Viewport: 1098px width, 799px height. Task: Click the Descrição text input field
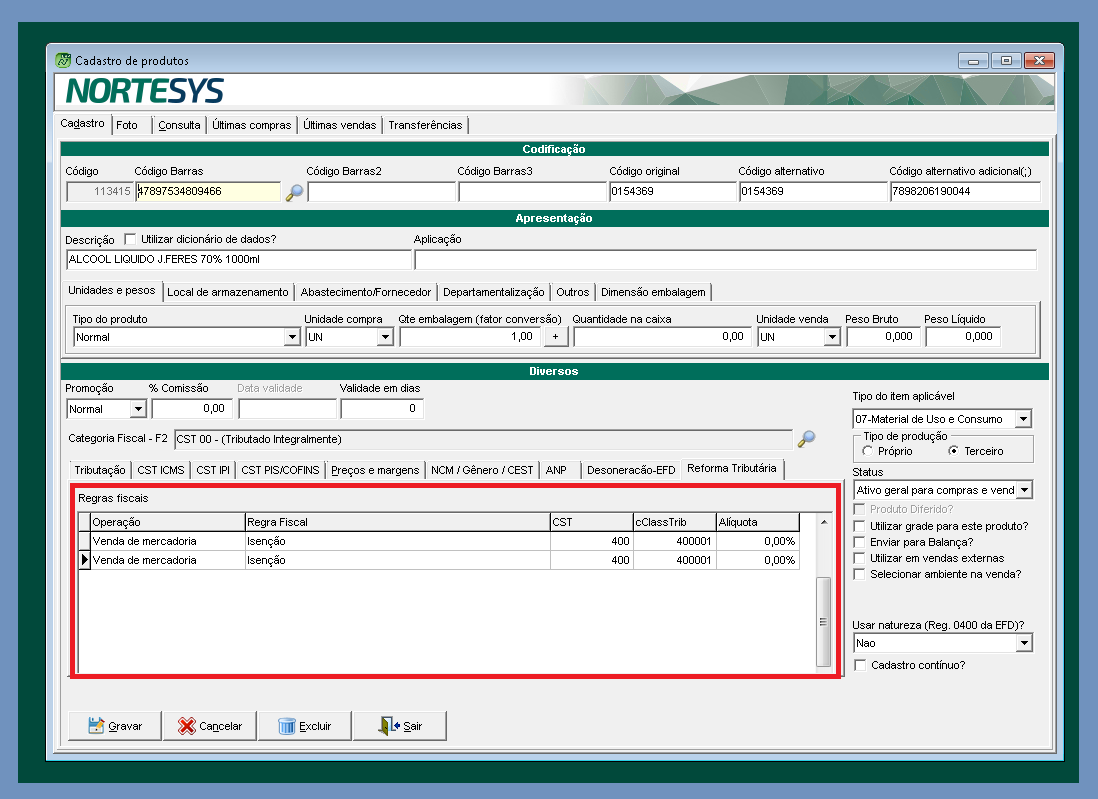[x=238, y=260]
